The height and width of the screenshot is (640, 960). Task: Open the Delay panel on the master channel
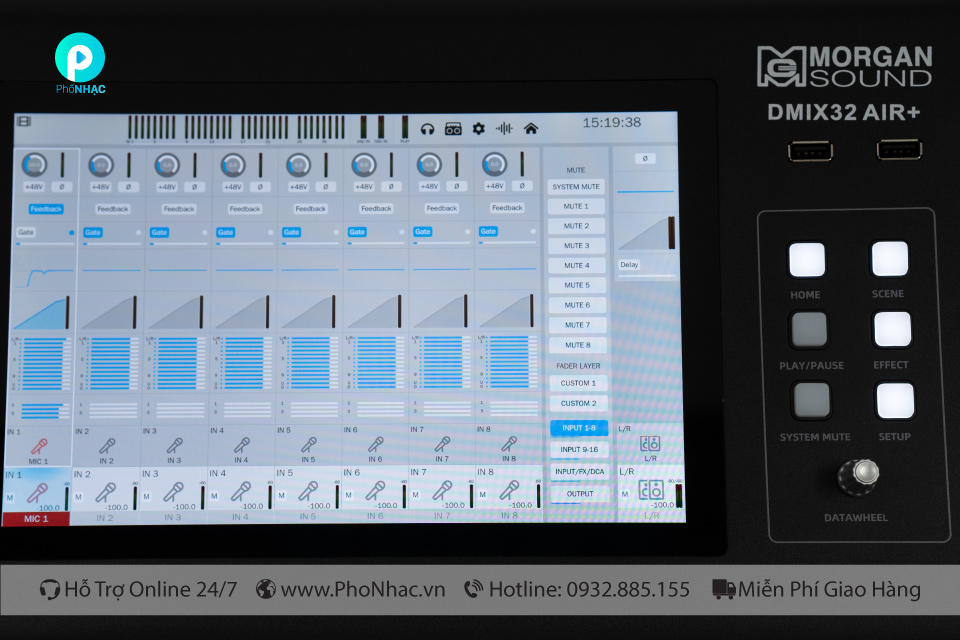pyautogui.click(x=629, y=264)
